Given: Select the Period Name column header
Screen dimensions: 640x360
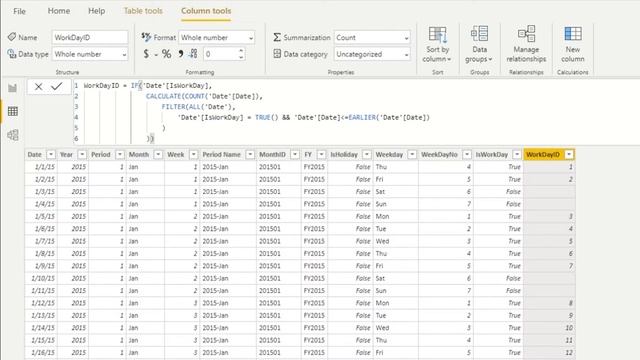Looking at the screenshot, I should (x=228, y=154).
